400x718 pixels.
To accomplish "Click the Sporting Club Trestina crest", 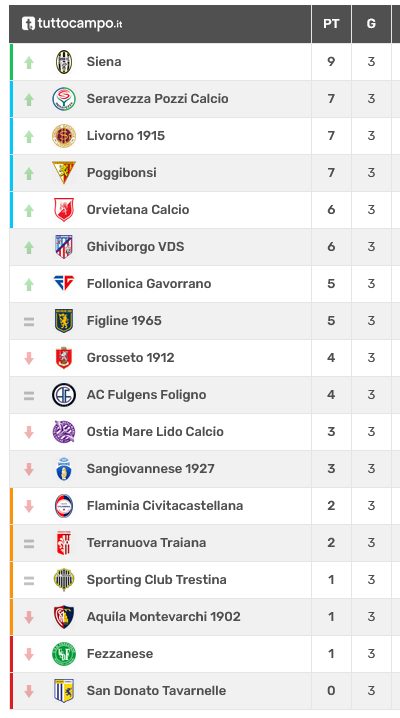I will click(64, 580).
